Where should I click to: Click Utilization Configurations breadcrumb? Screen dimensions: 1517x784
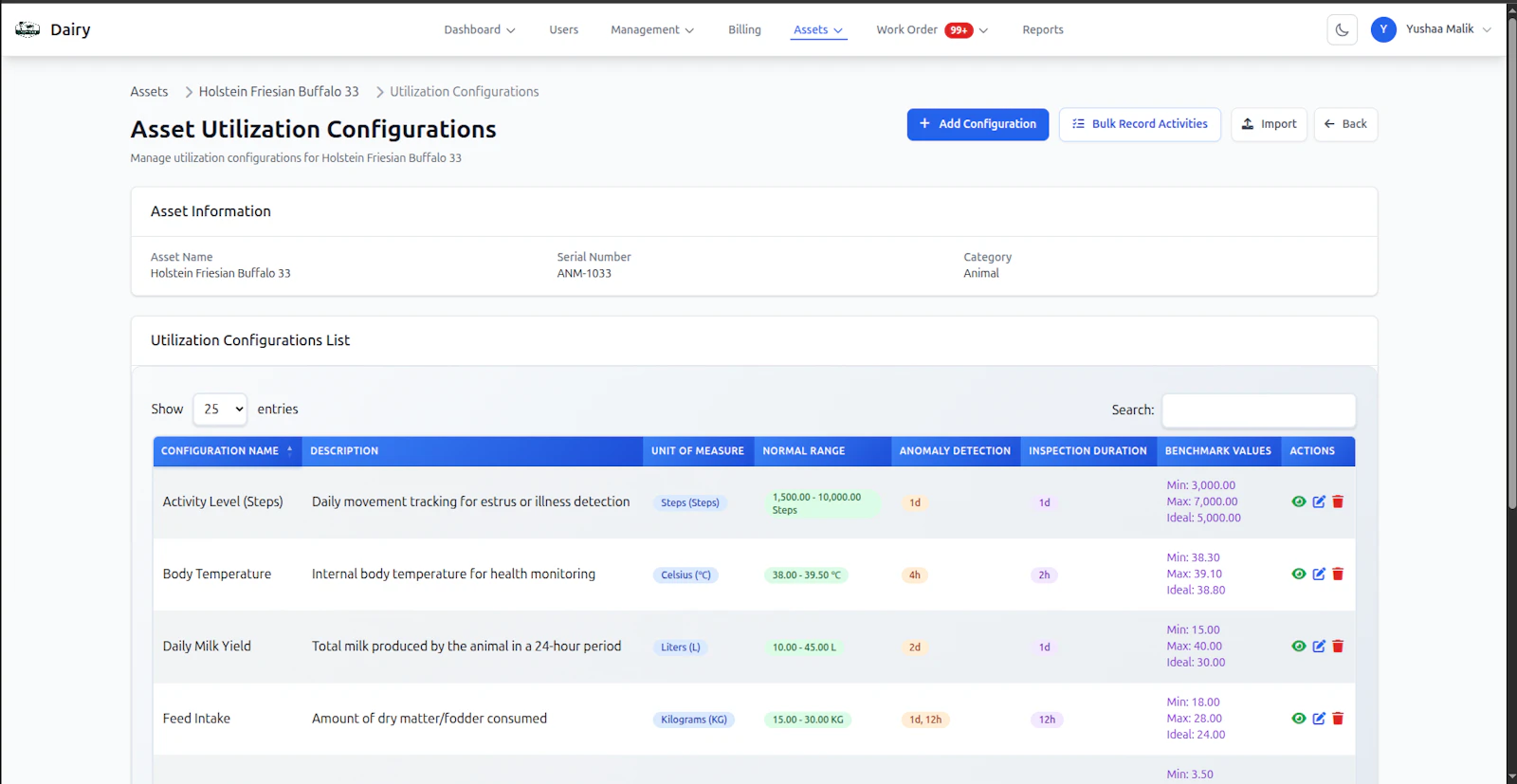pos(465,92)
